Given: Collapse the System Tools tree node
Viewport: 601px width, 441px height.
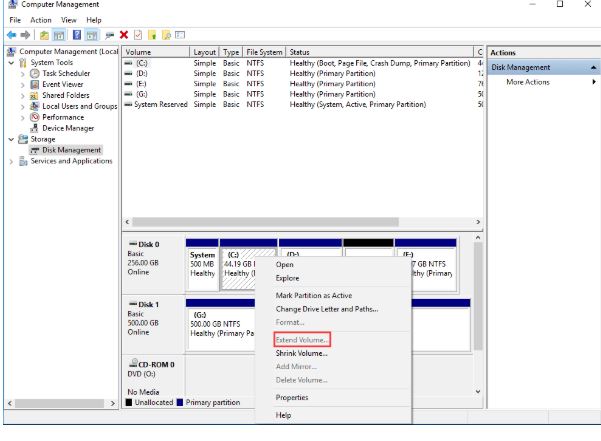Looking at the screenshot, I should pyautogui.click(x=11, y=62).
